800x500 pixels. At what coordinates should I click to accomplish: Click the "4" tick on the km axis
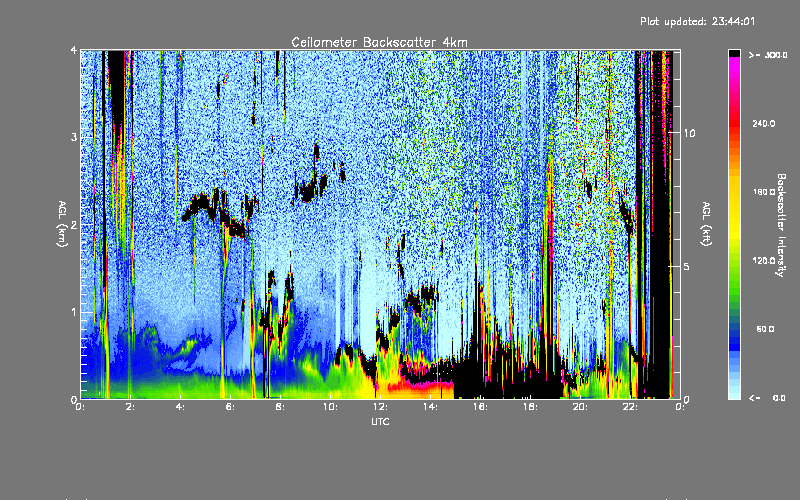[x=74, y=51]
